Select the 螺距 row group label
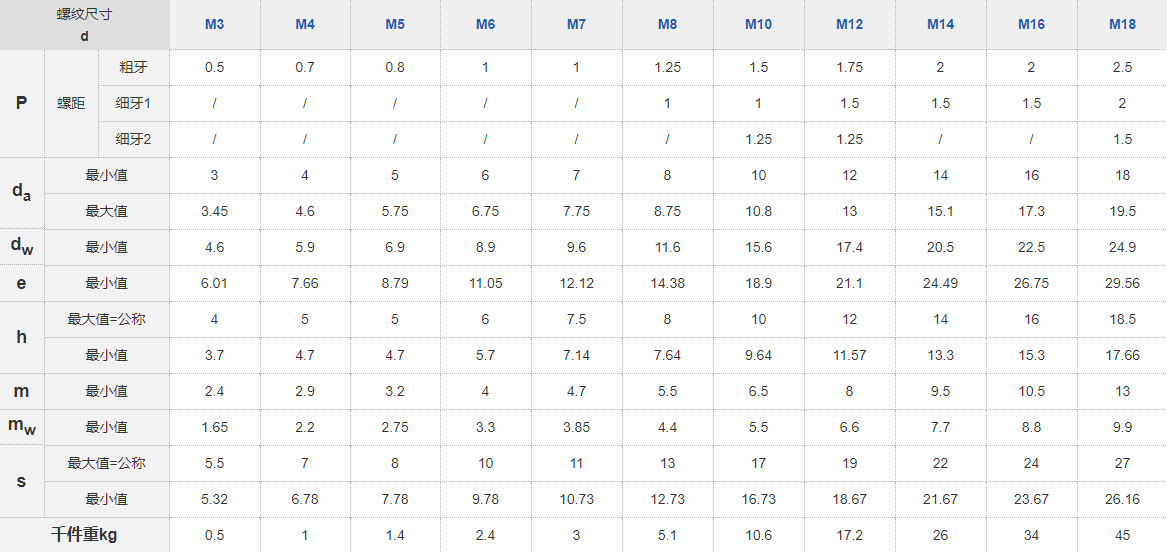The image size is (1167, 552). pos(71,103)
